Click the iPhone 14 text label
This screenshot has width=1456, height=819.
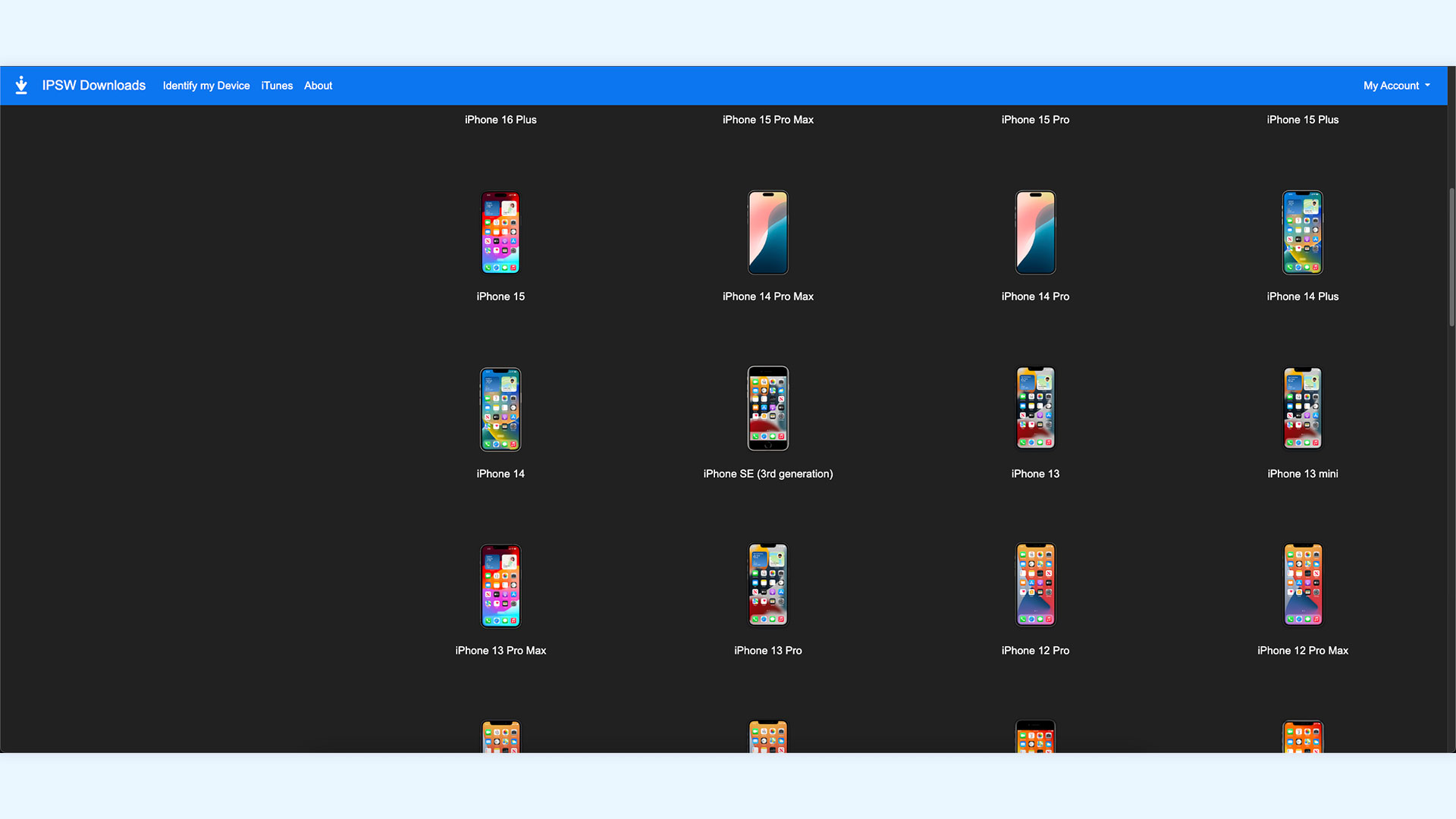pyautogui.click(x=500, y=474)
